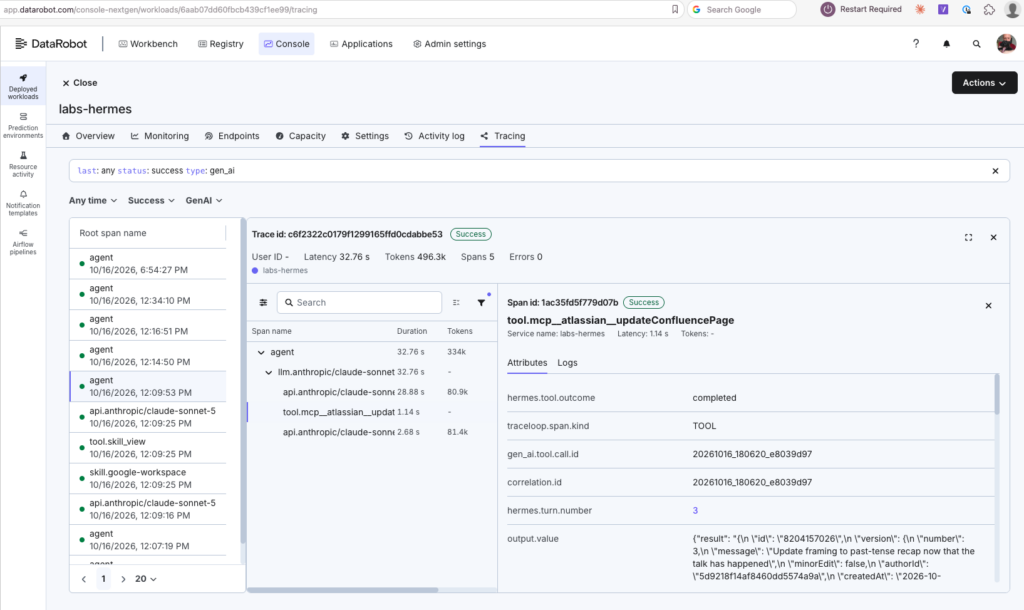Open the Capacity tab
Viewport: 1024px width, 610px height.
tap(300, 136)
